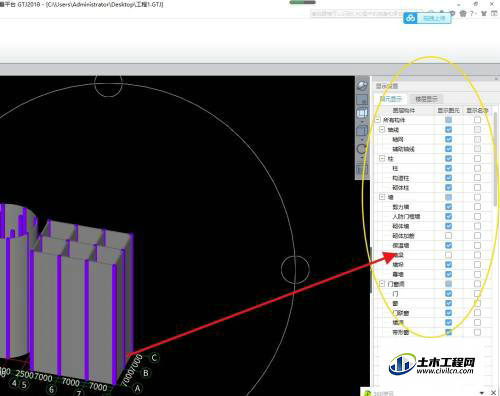This screenshot has height=396, width=500.
Task: Check 显示图元 for 砌体加筋
Action: (x=448, y=236)
